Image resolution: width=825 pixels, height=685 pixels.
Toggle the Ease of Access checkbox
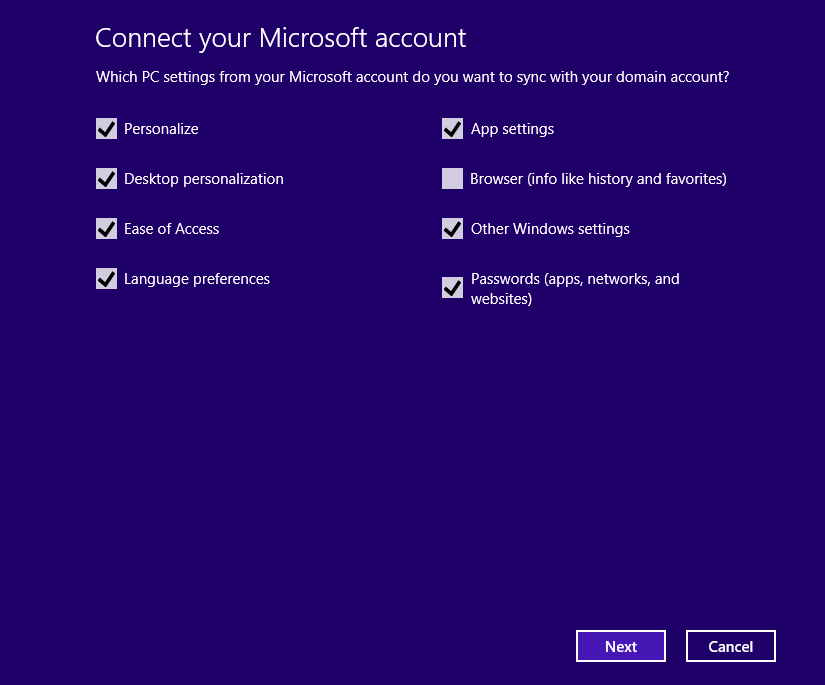click(x=106, y=229)
